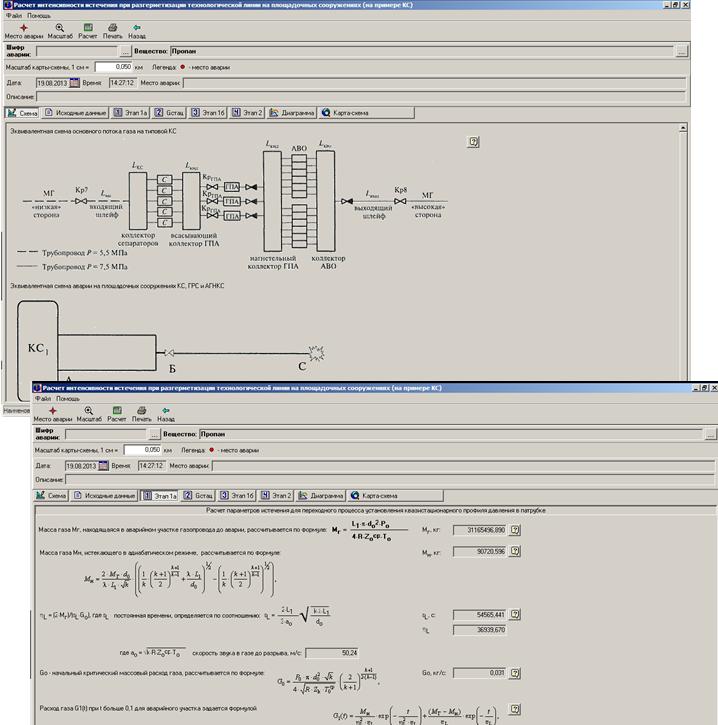This screenshot has height=725, width=718.
Task: Open Файл menu in the upper window
Action: coord(12,16)
